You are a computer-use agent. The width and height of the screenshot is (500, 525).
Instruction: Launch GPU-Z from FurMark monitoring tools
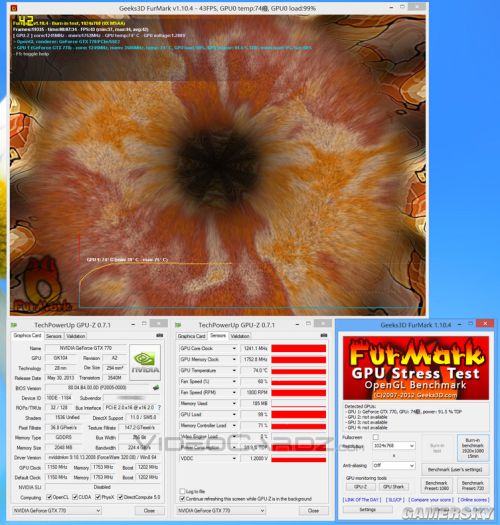pyautogui.click(x=360, y=486)
